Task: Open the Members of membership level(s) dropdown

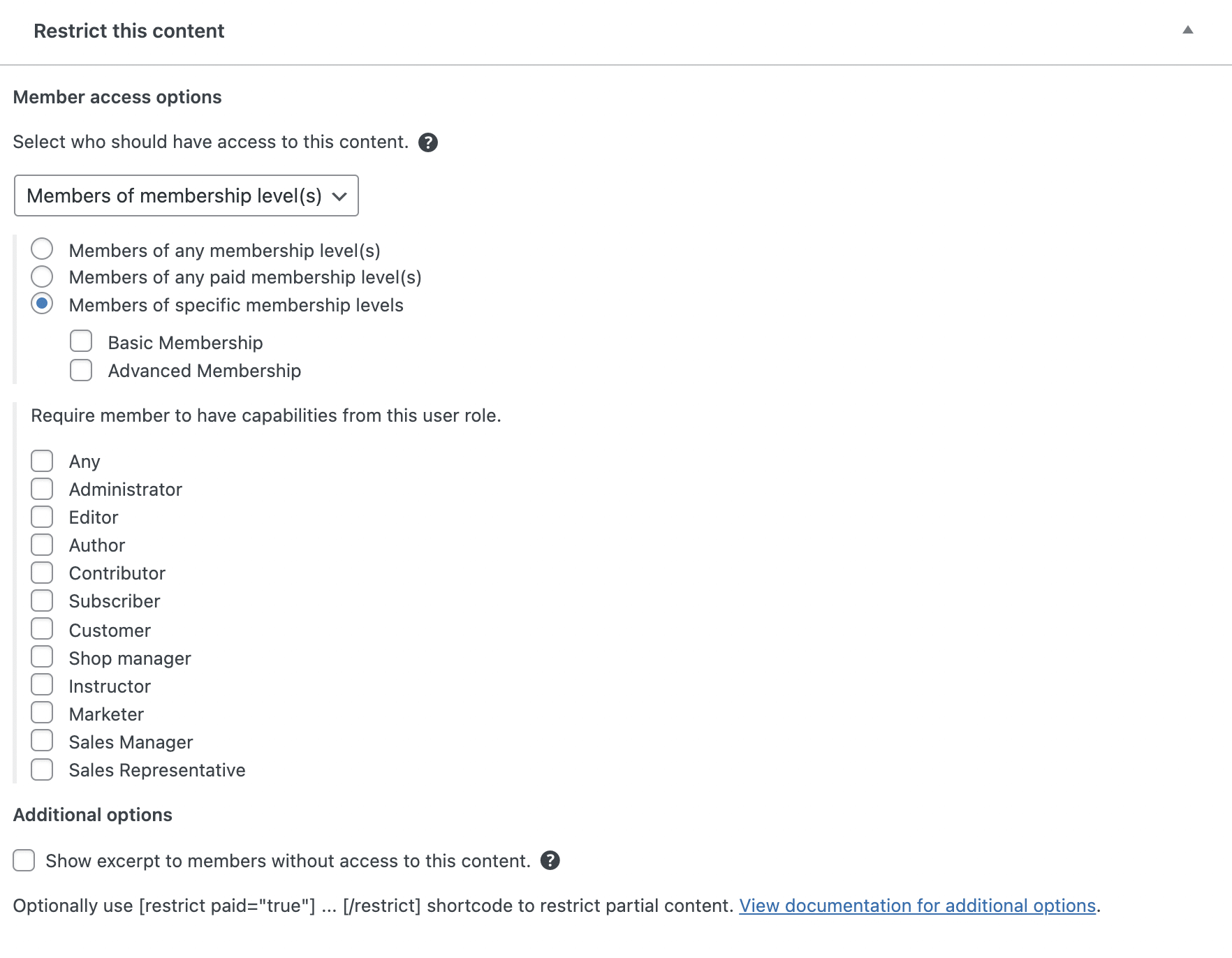Action: (186, 196)
